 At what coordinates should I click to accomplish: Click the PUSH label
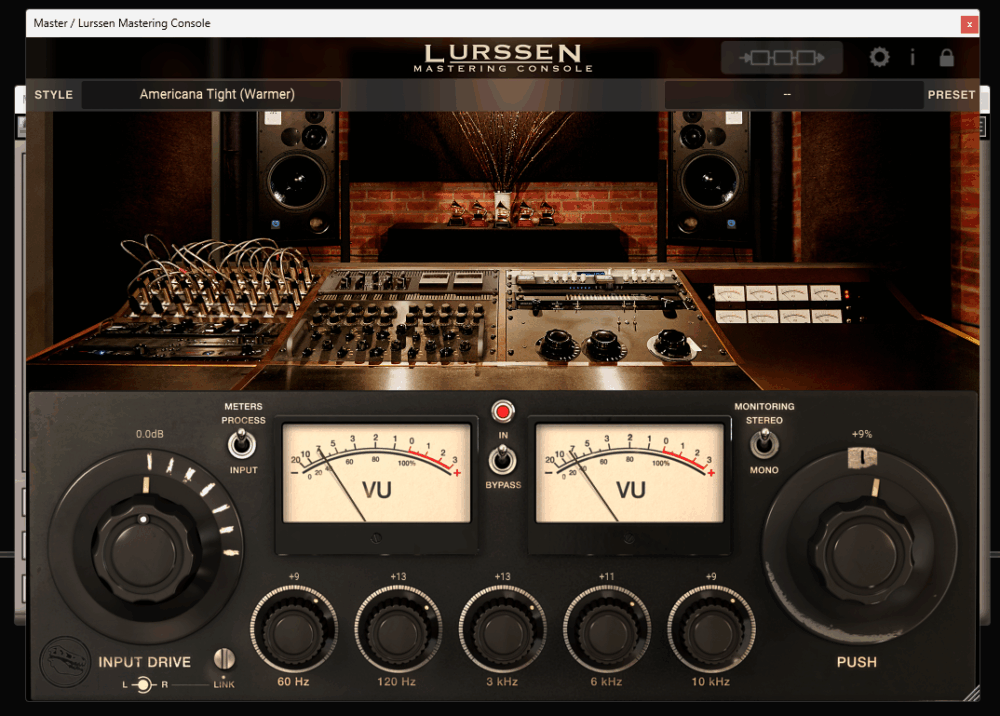point(857,662)
